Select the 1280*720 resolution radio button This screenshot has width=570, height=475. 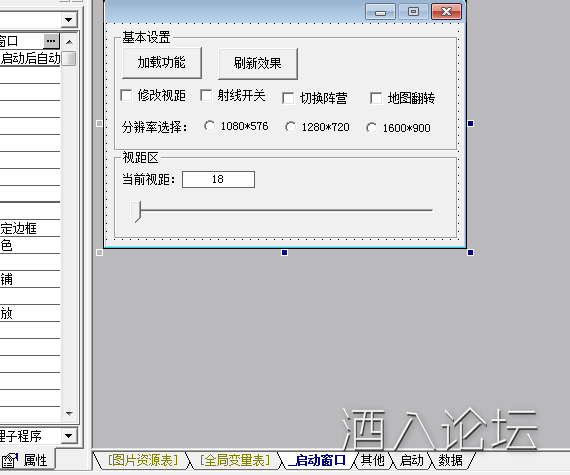coord(290,127)
